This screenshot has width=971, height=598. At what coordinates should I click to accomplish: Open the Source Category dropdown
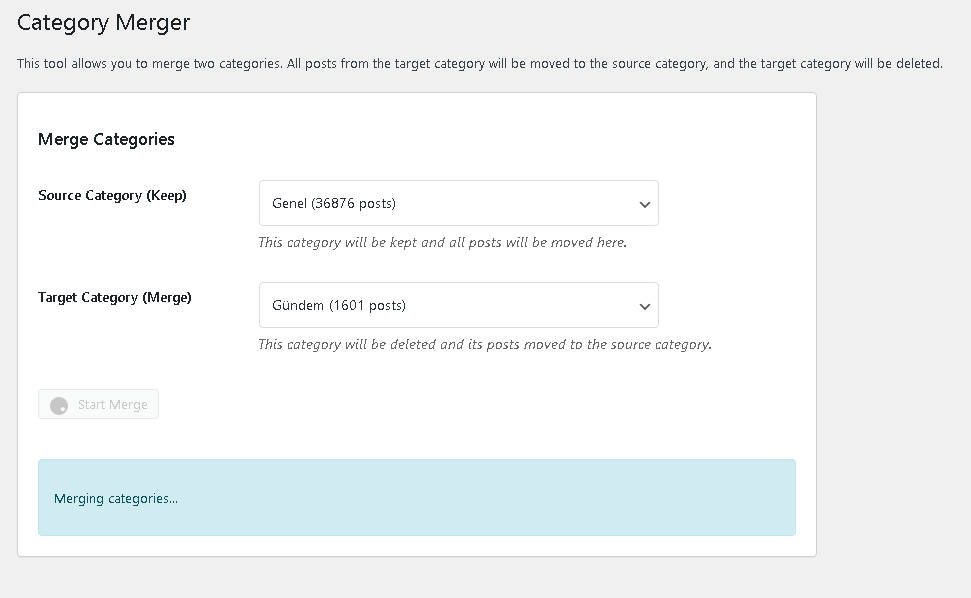point(458,203)
